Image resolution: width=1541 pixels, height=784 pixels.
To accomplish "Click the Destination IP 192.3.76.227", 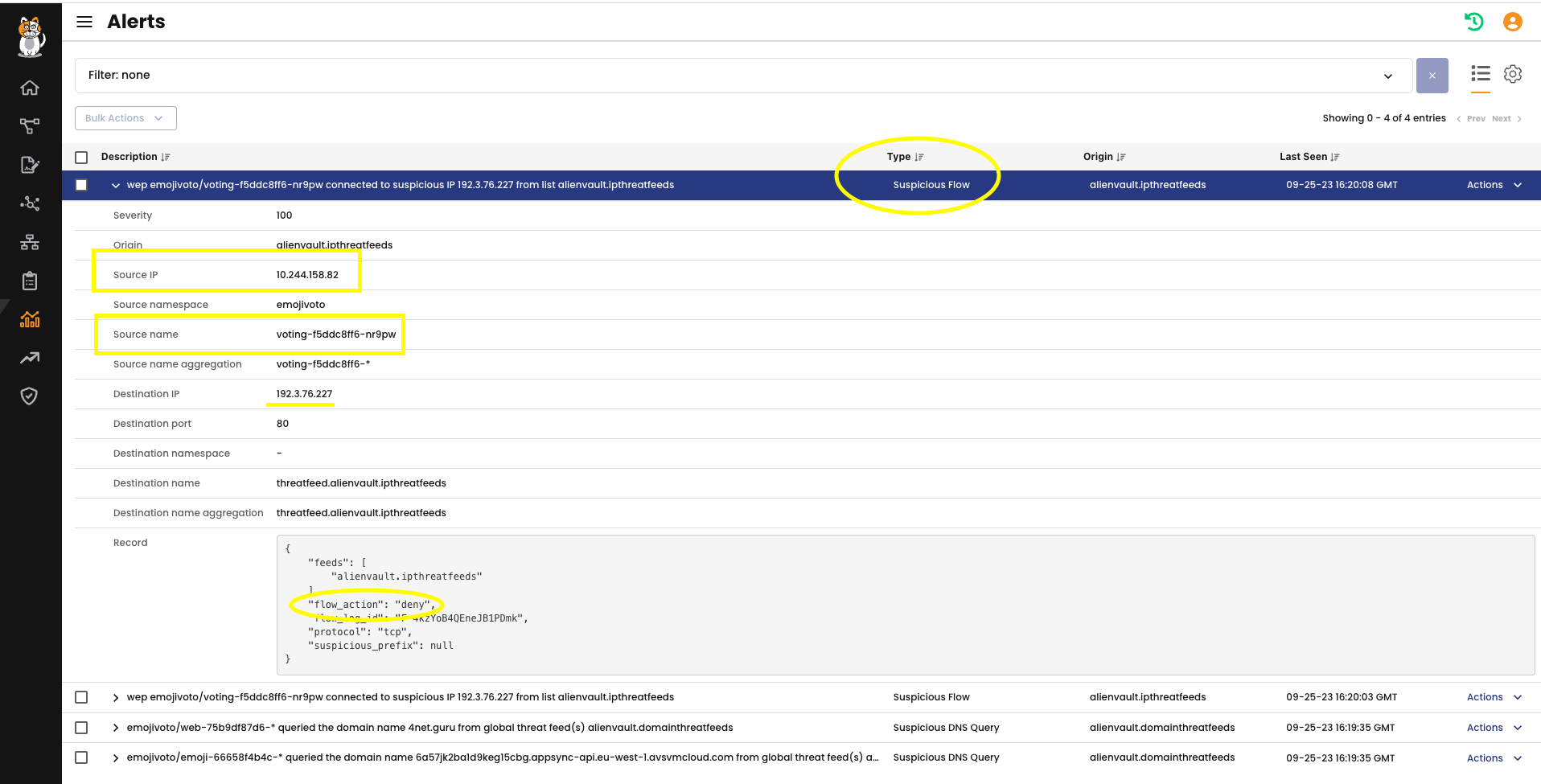I will (x=304, y=394).
